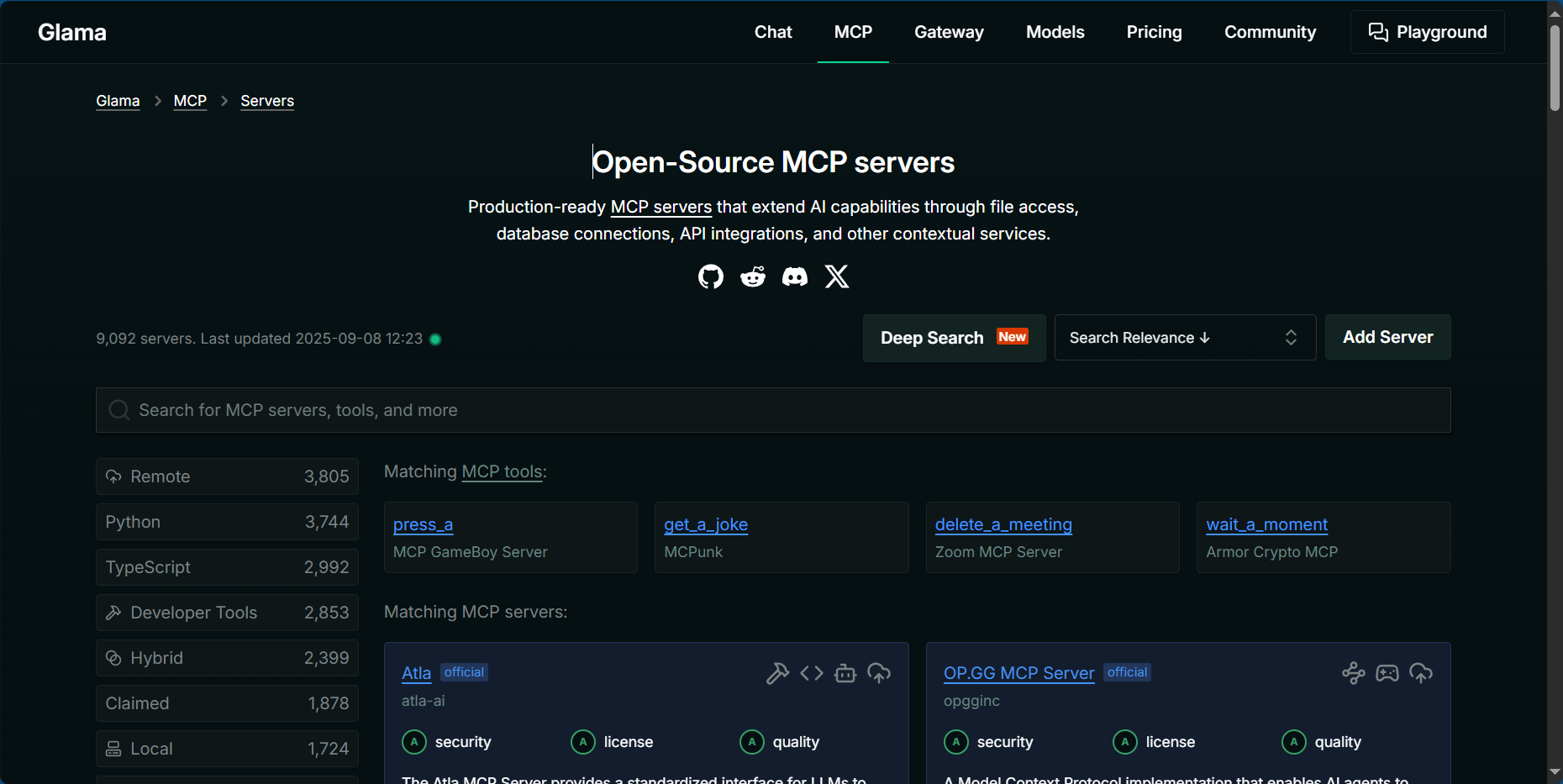Image resolution: width=1563 pixels, height=784 pixels.
Task: Open the get_a_joke tool link
Action: tap(706, 524)
